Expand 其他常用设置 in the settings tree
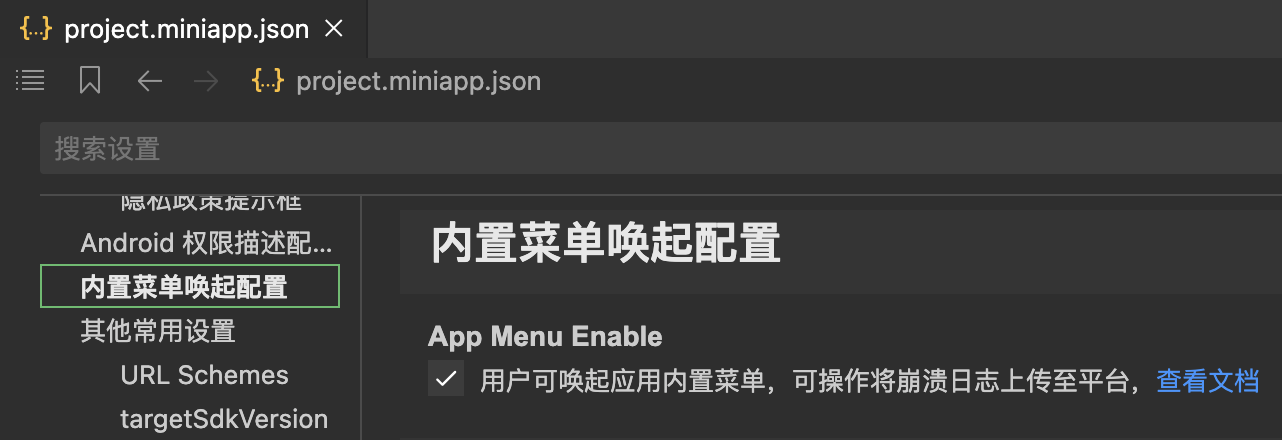The image size is (1282, 440). (158, 330)
